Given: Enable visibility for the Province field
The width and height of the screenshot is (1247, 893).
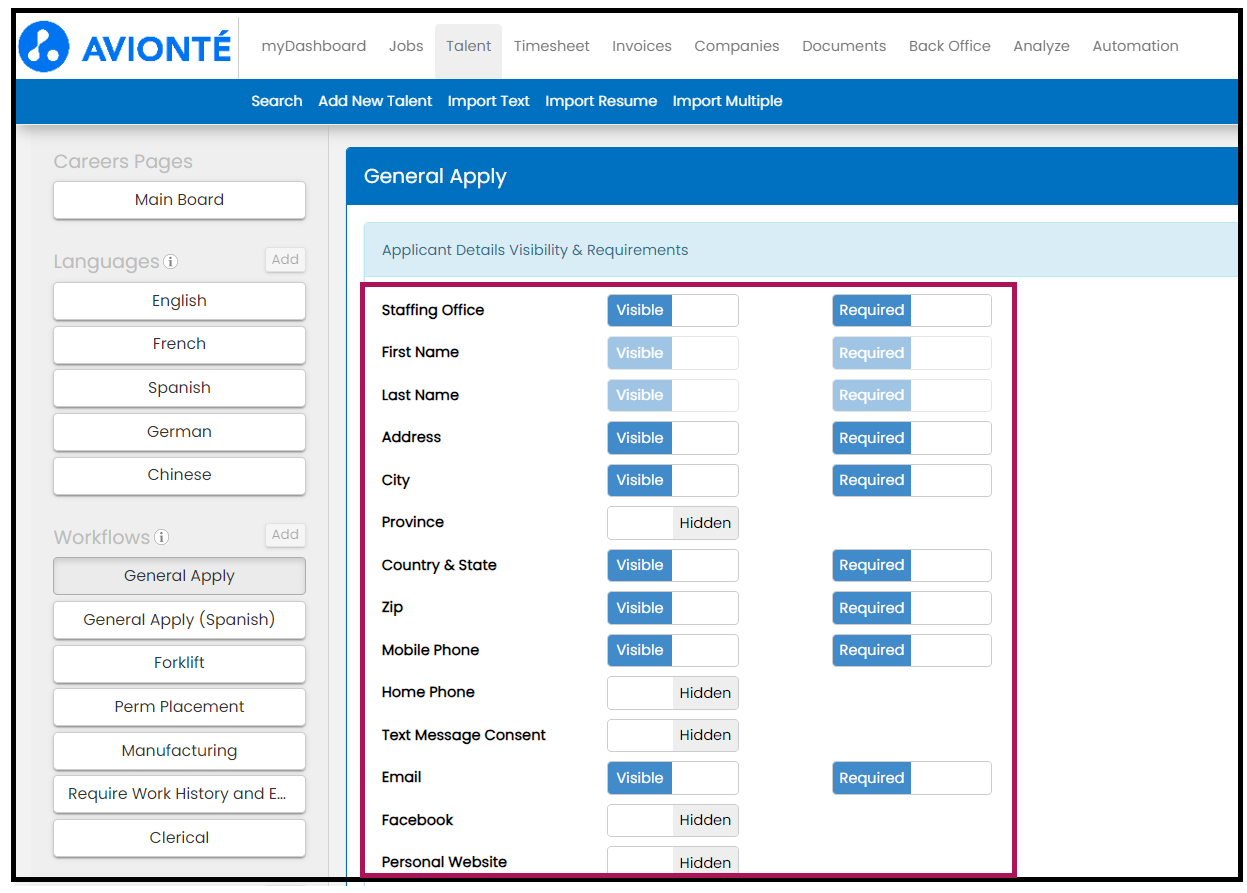Looking at the screenshot, I should point(672,523).
